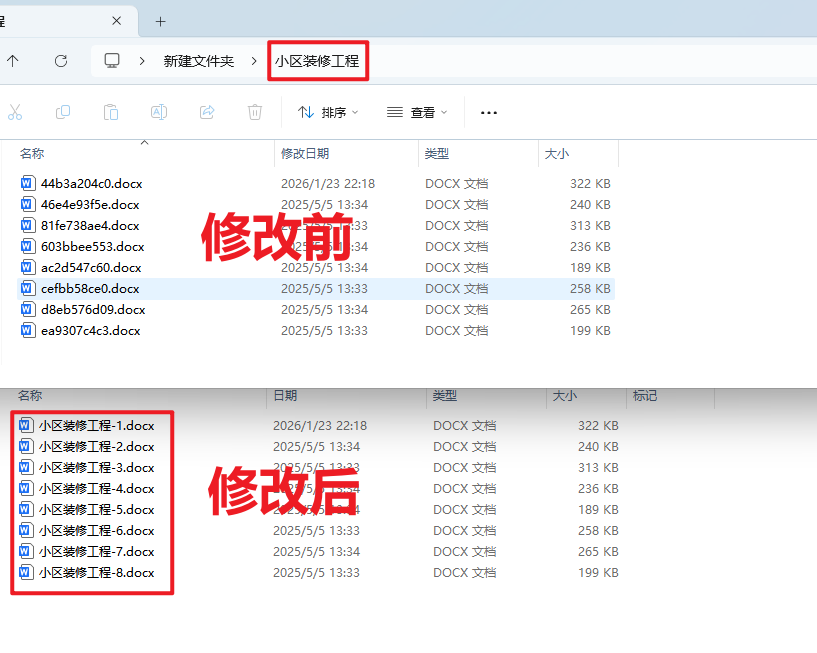Click the Paste icon

(111, 112)
